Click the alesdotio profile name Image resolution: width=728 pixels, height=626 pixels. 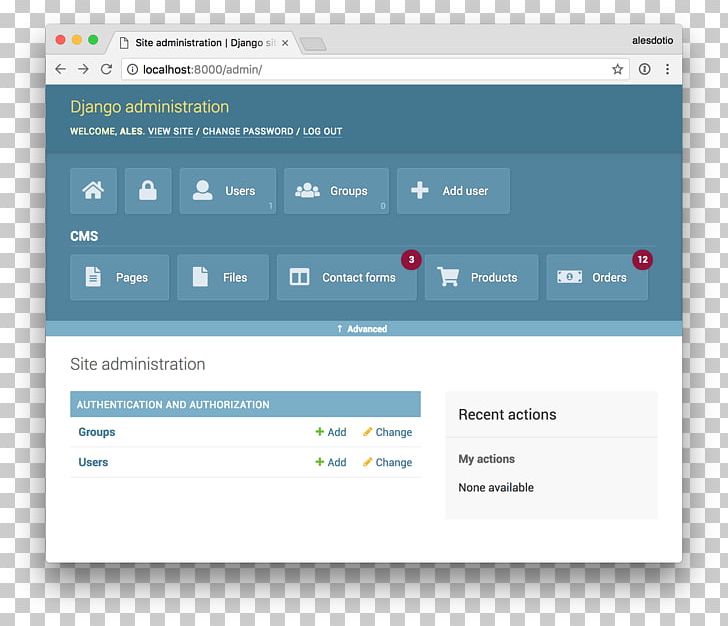coord(652,40)
